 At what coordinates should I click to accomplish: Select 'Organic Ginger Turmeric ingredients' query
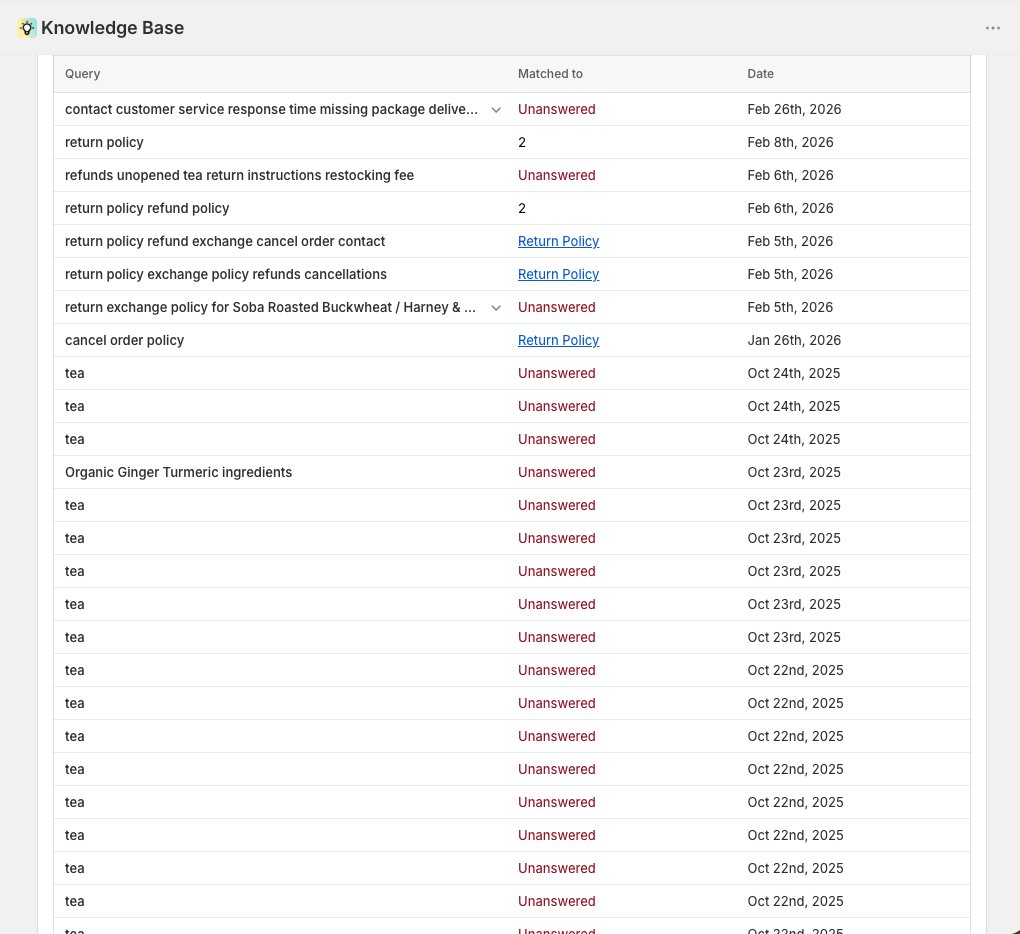(x=178, y=472)
